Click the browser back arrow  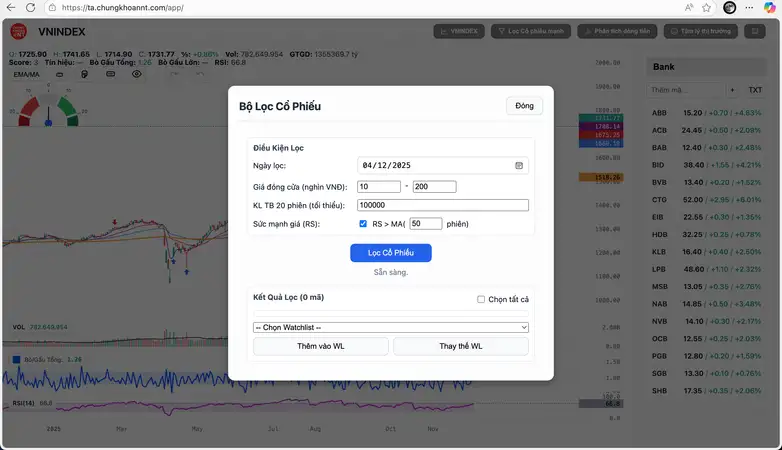click(x=11, y=7)
